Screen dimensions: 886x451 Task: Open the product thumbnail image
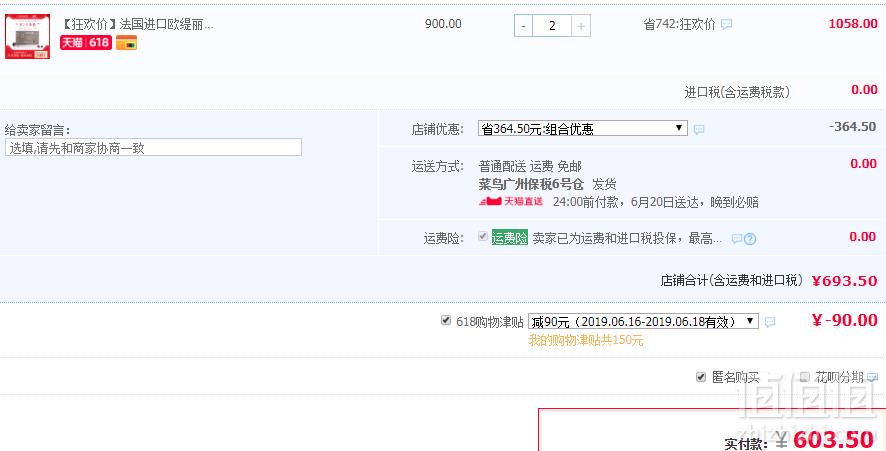click(x=27, y=37)
